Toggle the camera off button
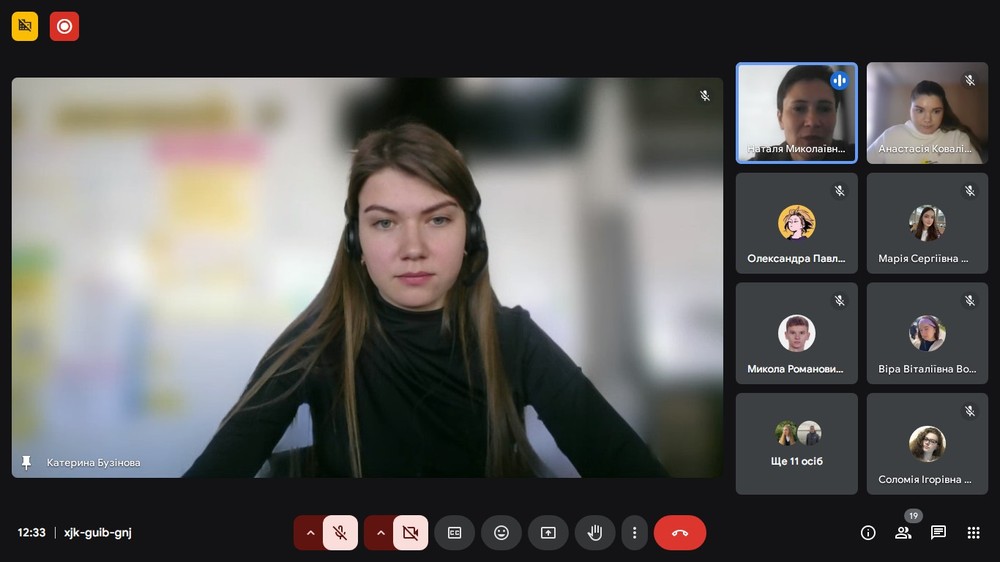Viewport: 1000px width, 562px height. click(410, 533)
